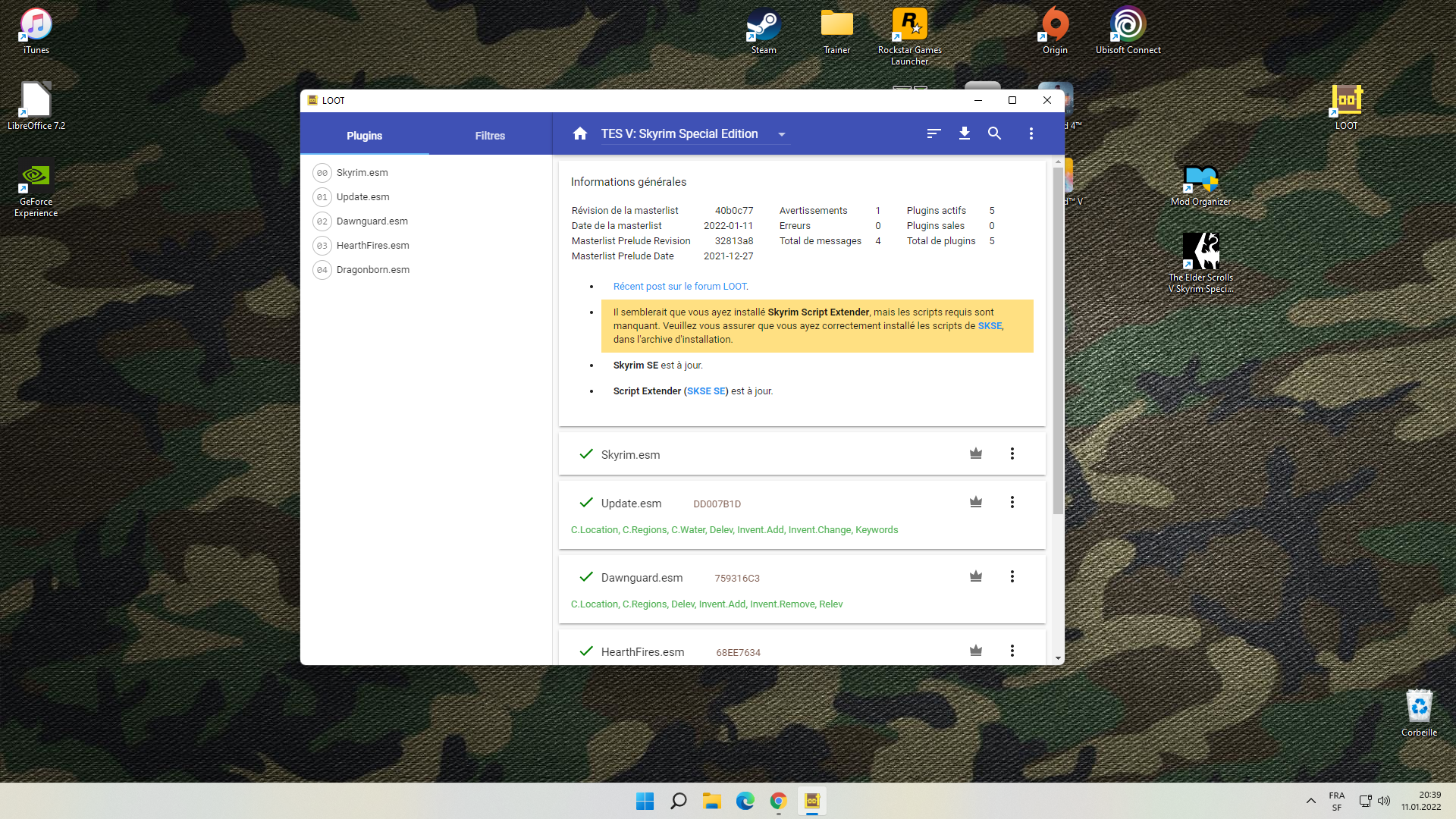Click the SKSE SE link

coord(706,391)
